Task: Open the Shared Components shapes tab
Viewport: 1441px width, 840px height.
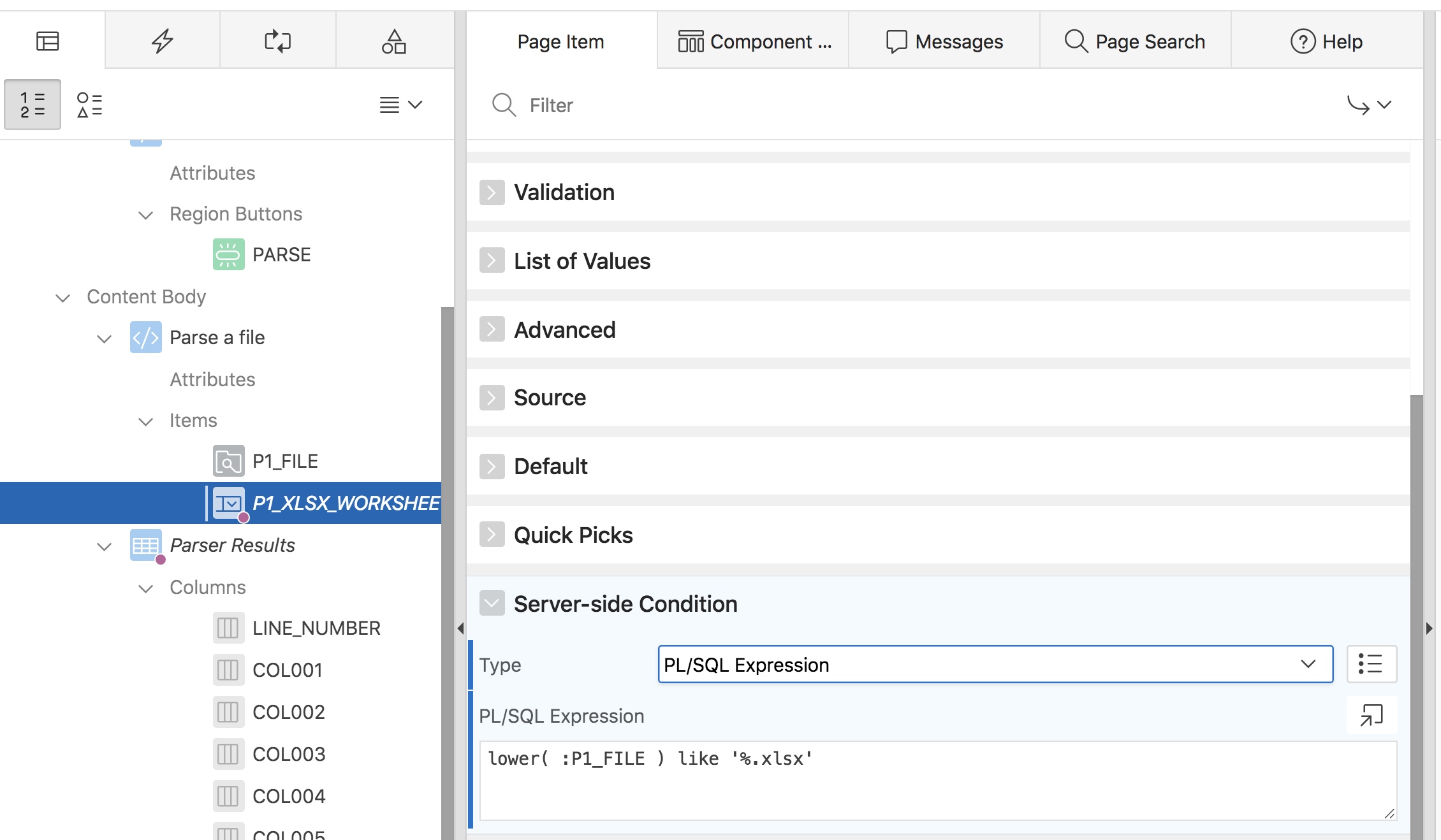Action: [x=394, y=41]
